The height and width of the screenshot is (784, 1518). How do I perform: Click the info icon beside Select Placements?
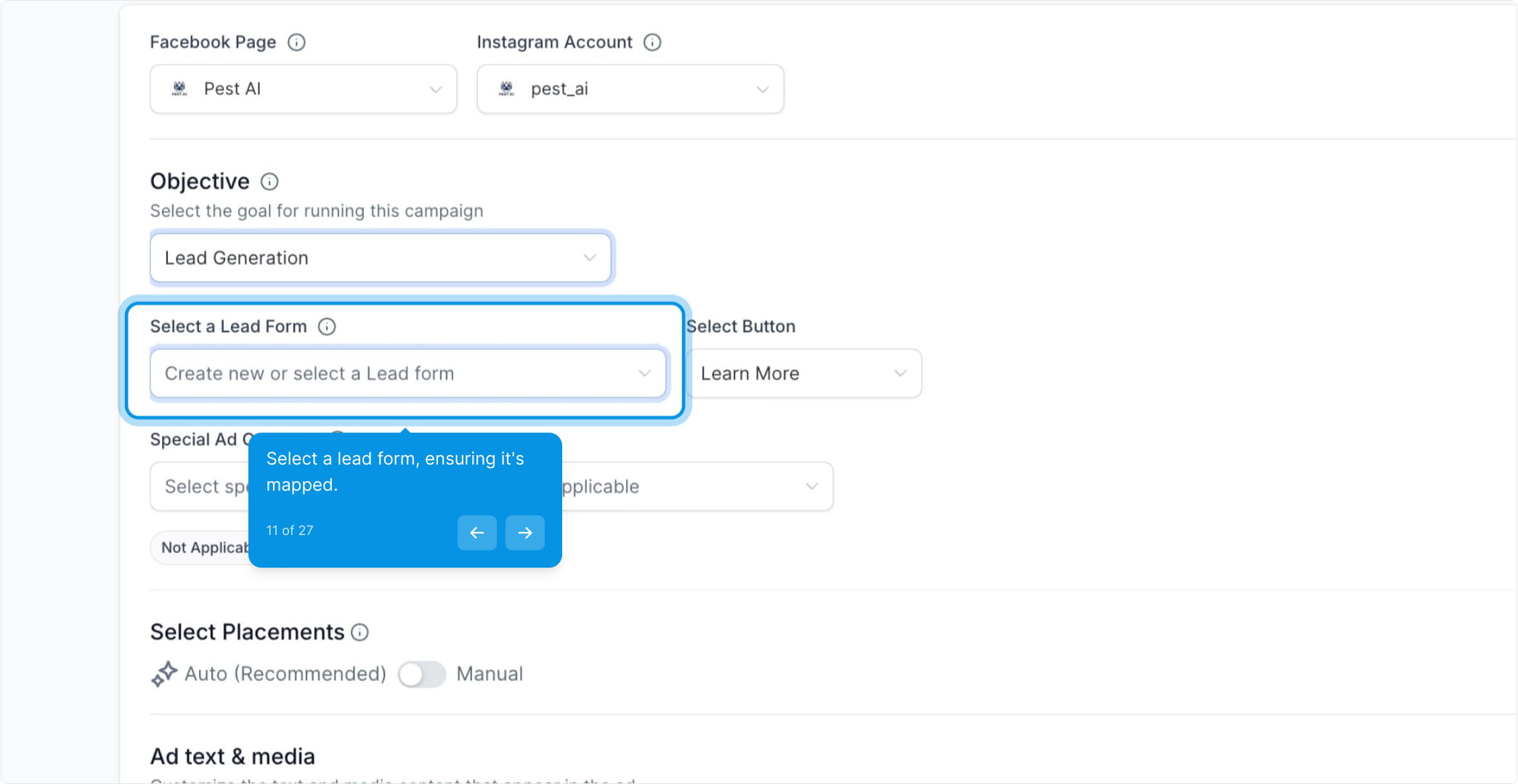pos(360,632)
